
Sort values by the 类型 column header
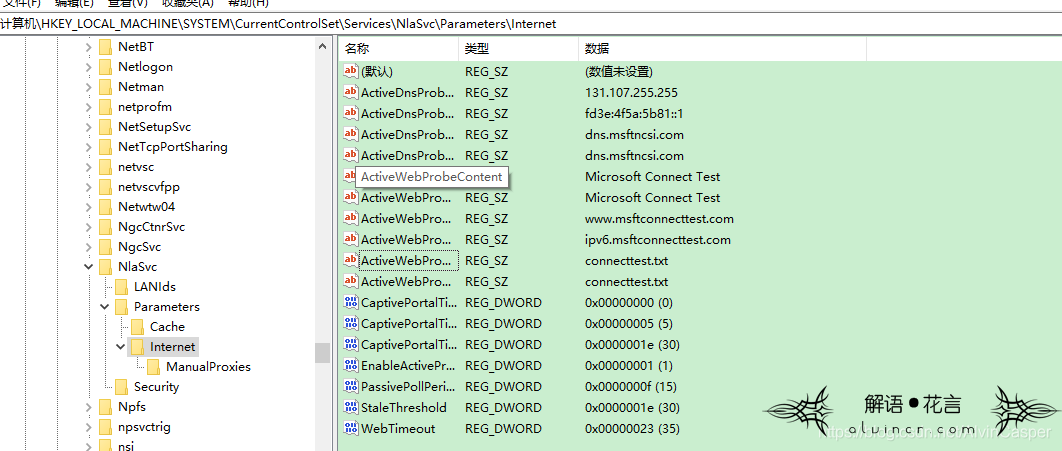(x=519, y=49)
